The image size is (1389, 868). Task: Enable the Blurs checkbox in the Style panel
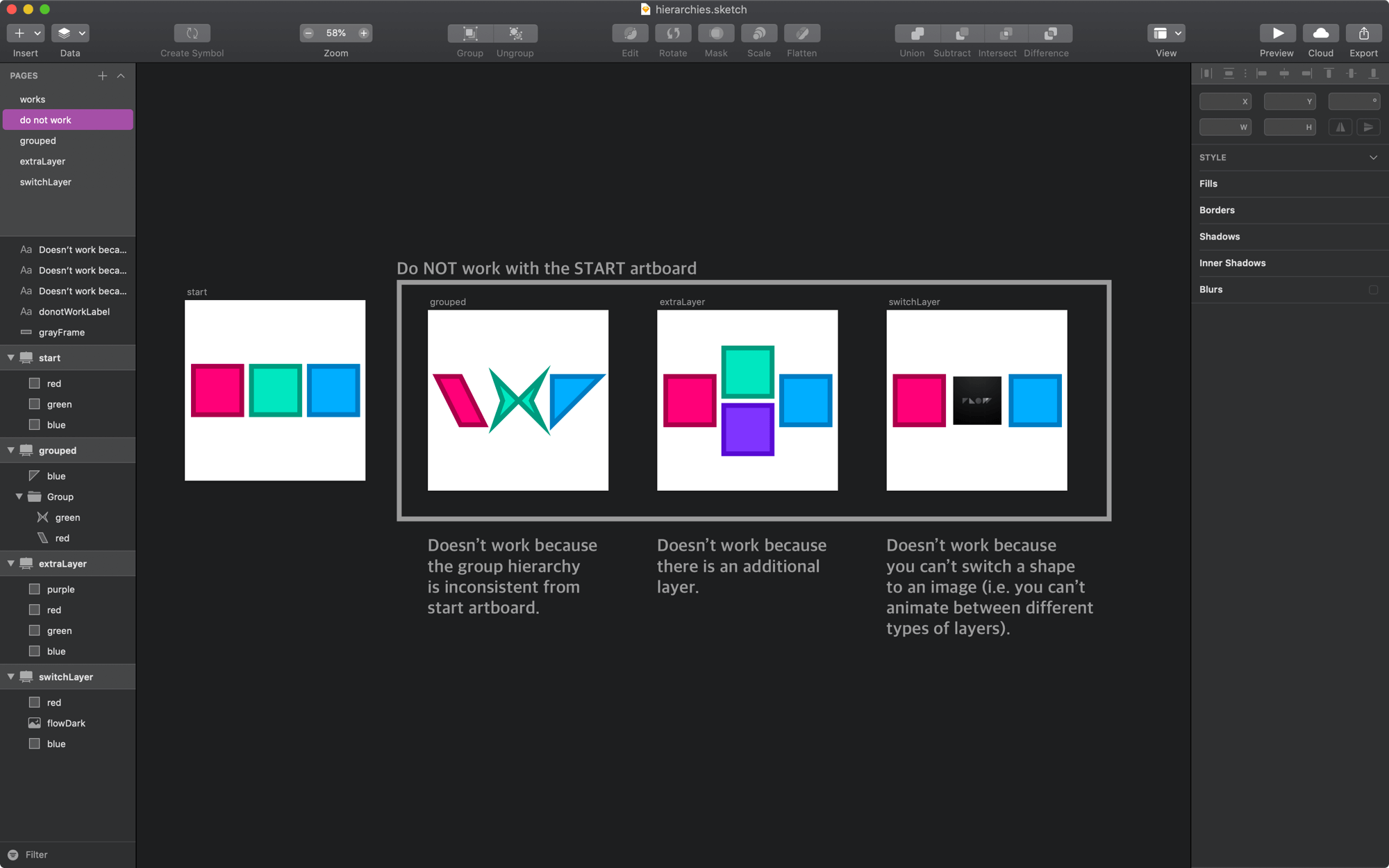coord(1373,290)
